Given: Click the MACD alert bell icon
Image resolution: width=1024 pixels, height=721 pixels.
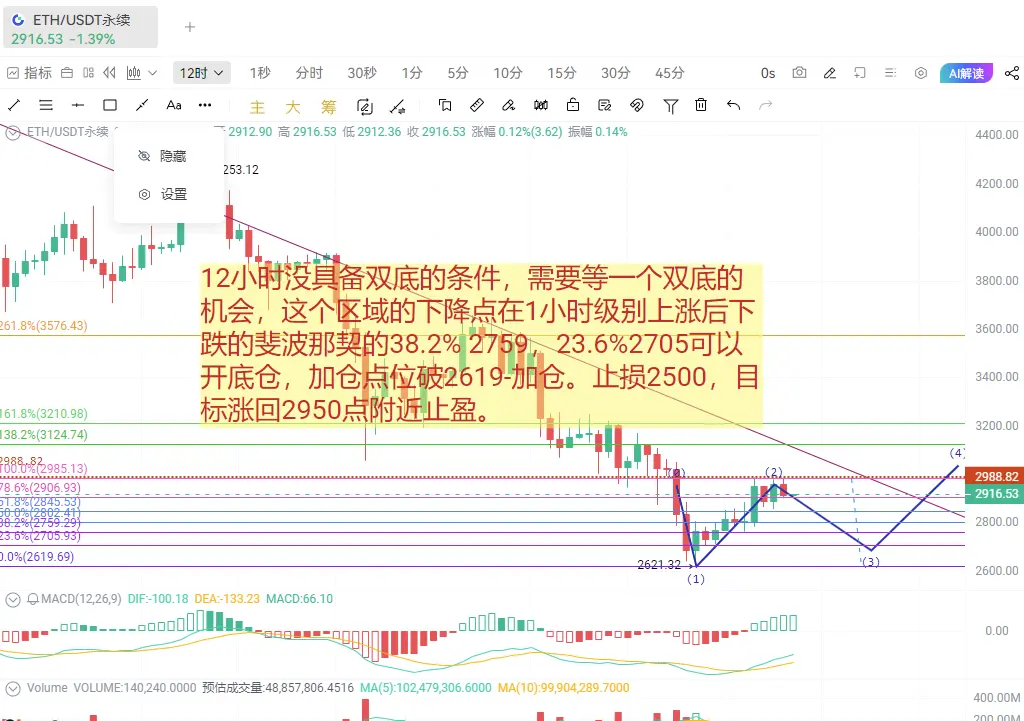Looking at the screenshot, I should tap(33, 599).
